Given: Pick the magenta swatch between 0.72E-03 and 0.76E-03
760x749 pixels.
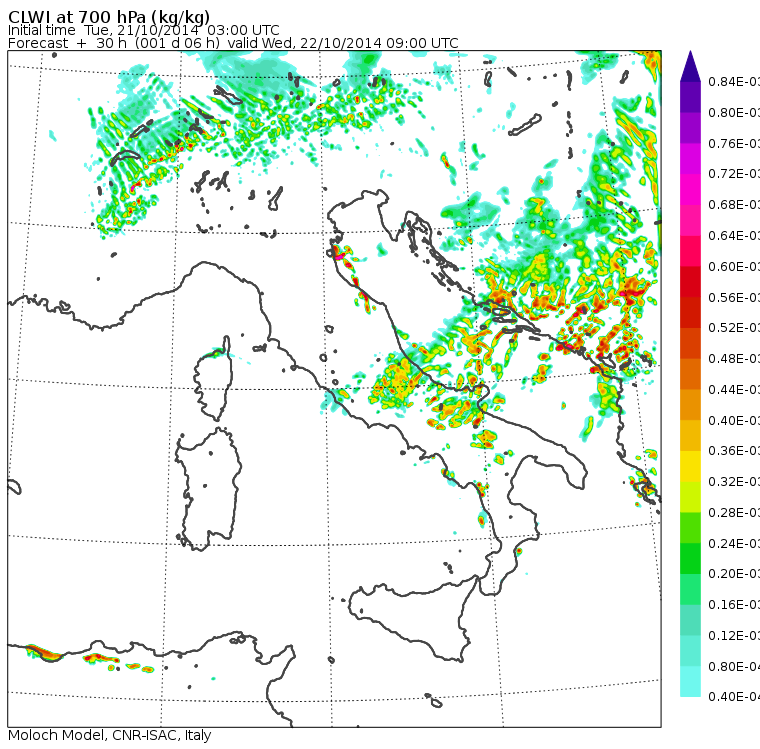Looking at the screenshot, I should tap(690, 159).
